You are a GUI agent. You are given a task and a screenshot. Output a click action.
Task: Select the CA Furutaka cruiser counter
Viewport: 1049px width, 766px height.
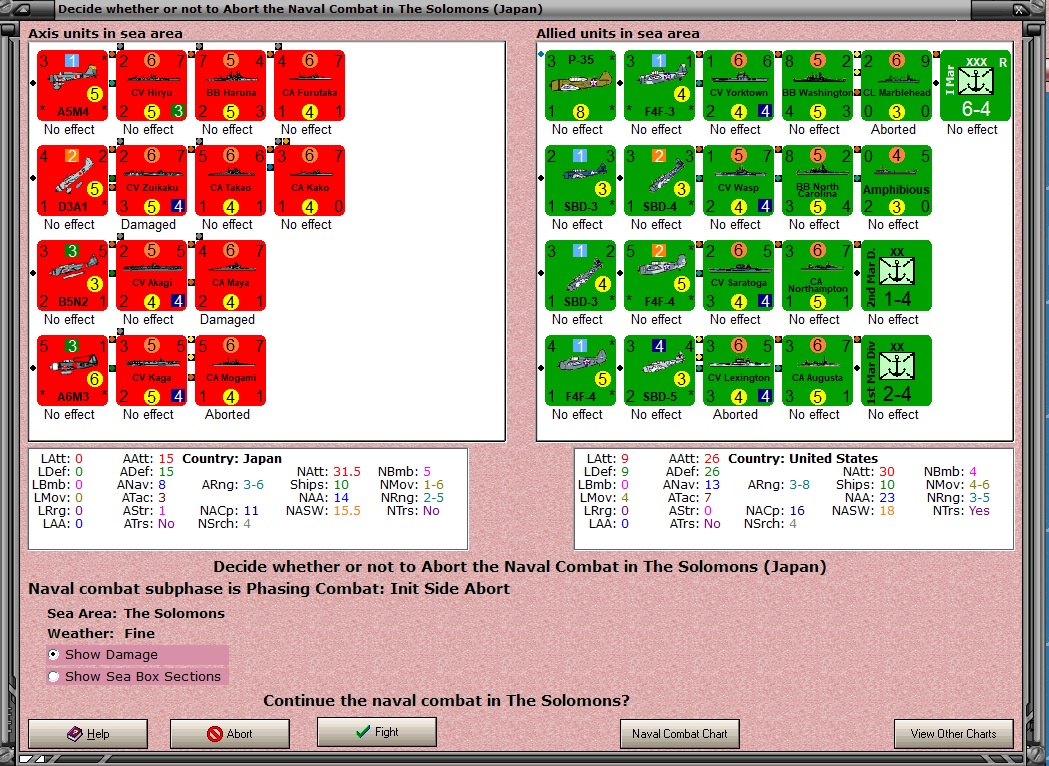[309, 86]
